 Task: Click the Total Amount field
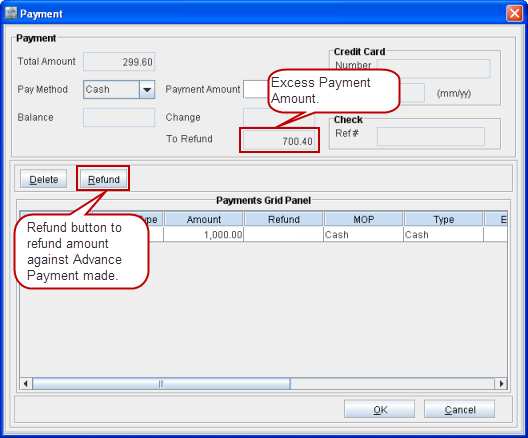pyautogui.click(x=119, y=62)
